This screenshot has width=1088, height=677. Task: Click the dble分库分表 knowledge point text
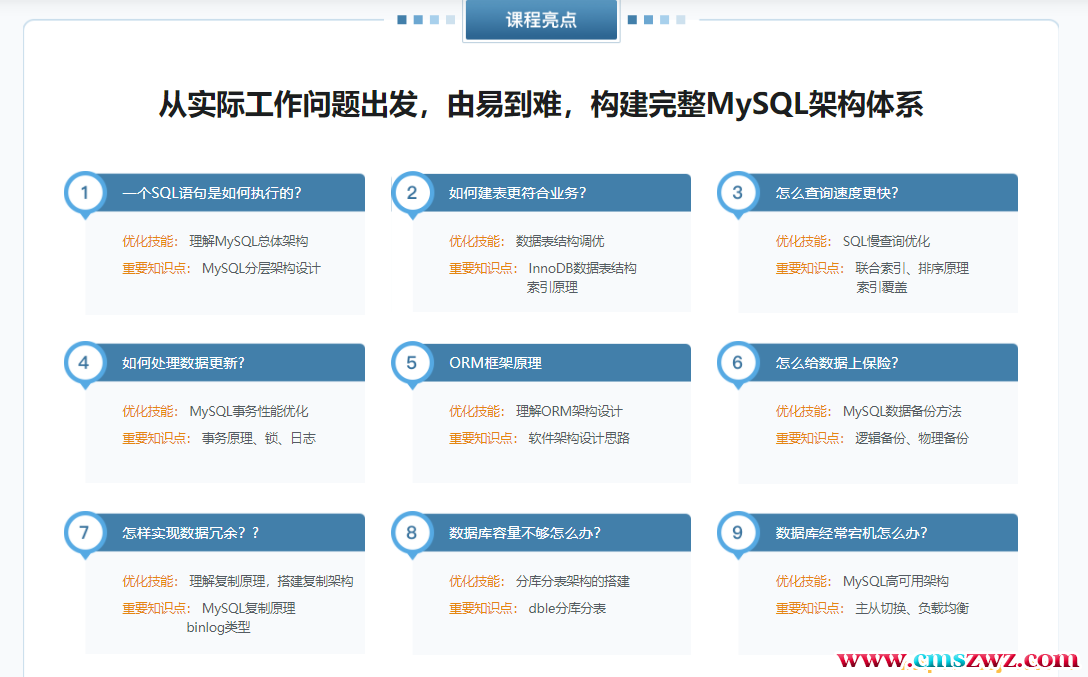(567, 608)
